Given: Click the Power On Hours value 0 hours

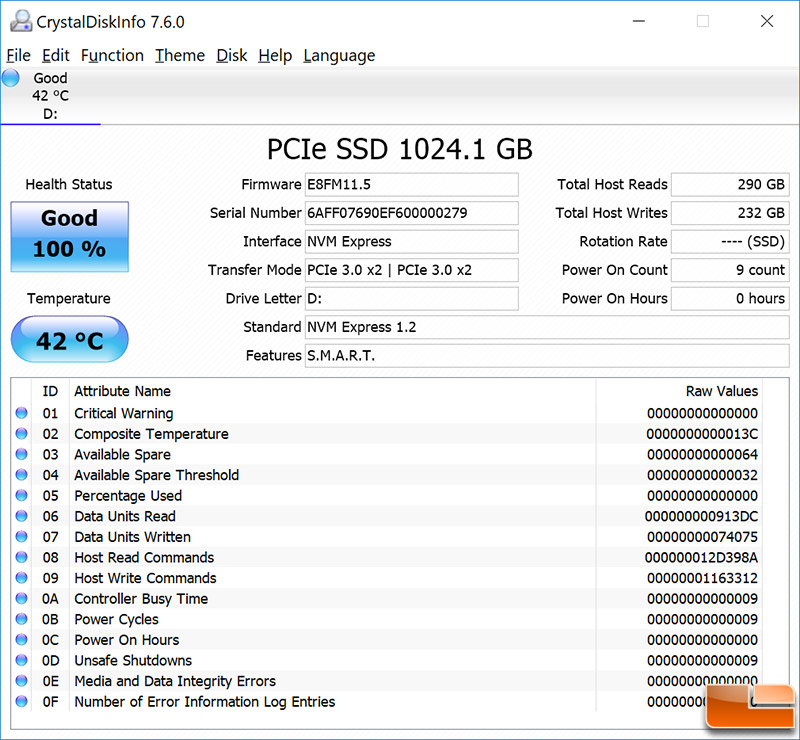Looking at the screenshot, I should coord(730,299).
